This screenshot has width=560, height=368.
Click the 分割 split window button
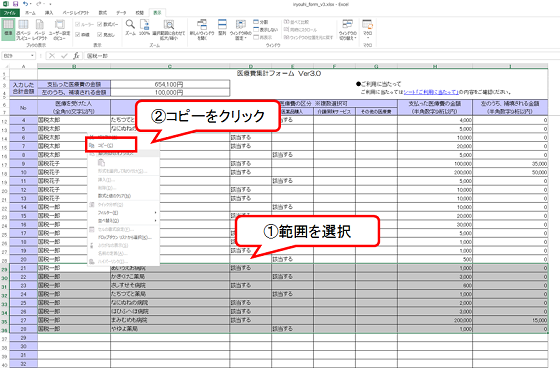[261, 22]
